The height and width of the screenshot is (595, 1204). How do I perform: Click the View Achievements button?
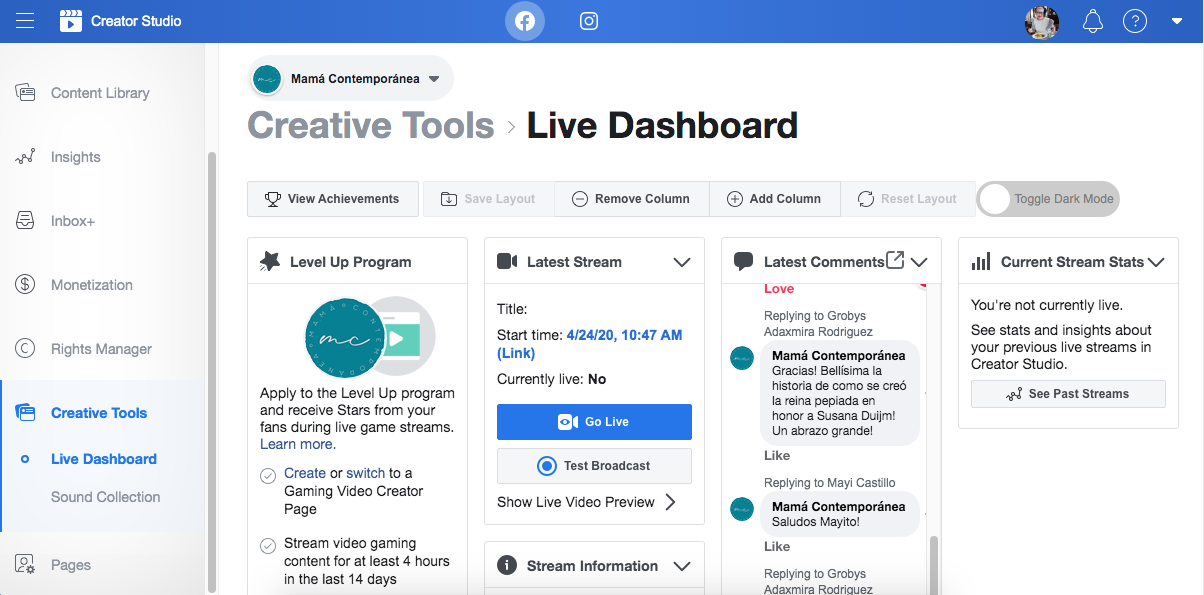pyautogui.click(x=331, y=199)
